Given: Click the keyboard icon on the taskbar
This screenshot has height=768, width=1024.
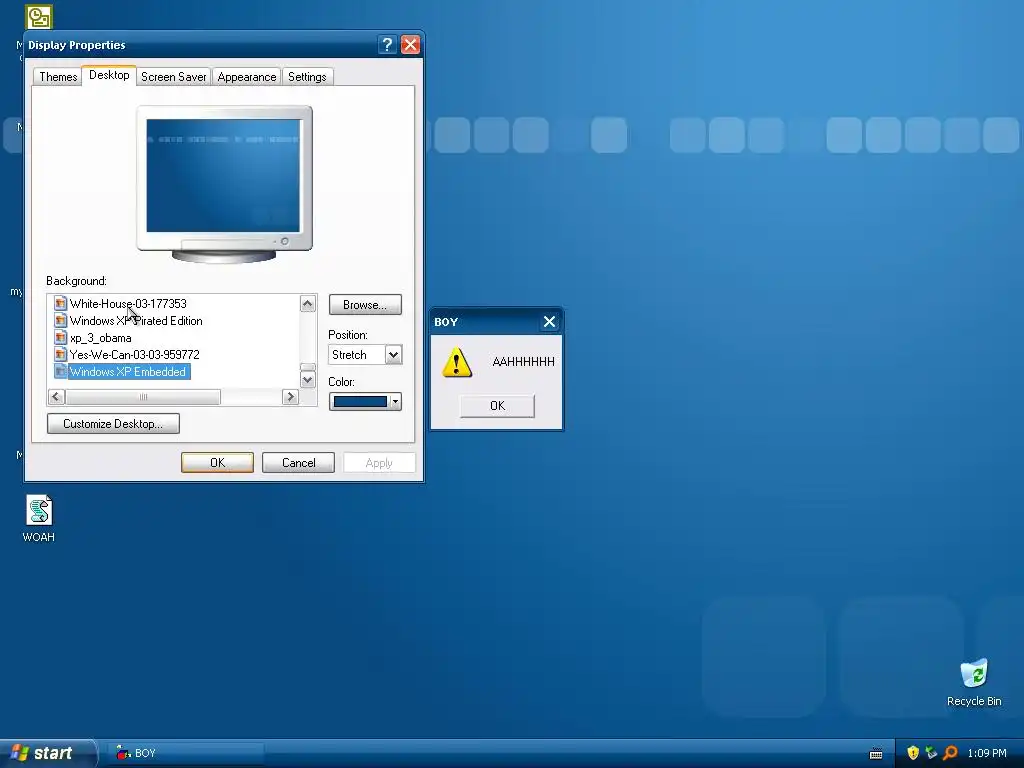Looking at the screenshot, I should pyautogui.click(x=876, y=754).
